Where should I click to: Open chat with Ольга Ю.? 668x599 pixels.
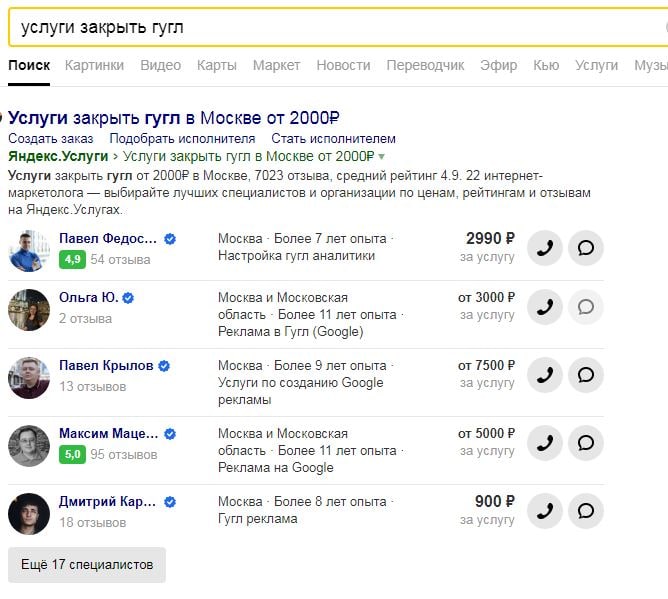[586, 307]
